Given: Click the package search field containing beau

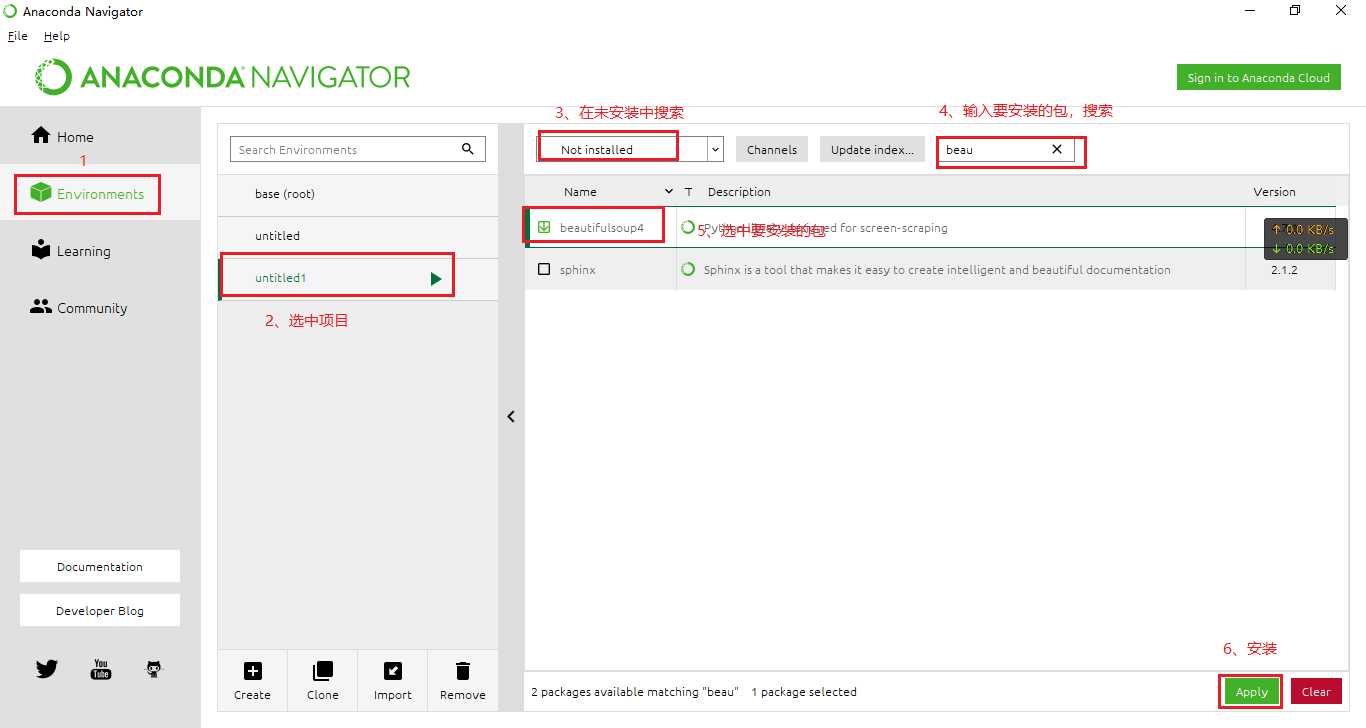Looking at the screenshot, I should click(x=1006, y=149).
